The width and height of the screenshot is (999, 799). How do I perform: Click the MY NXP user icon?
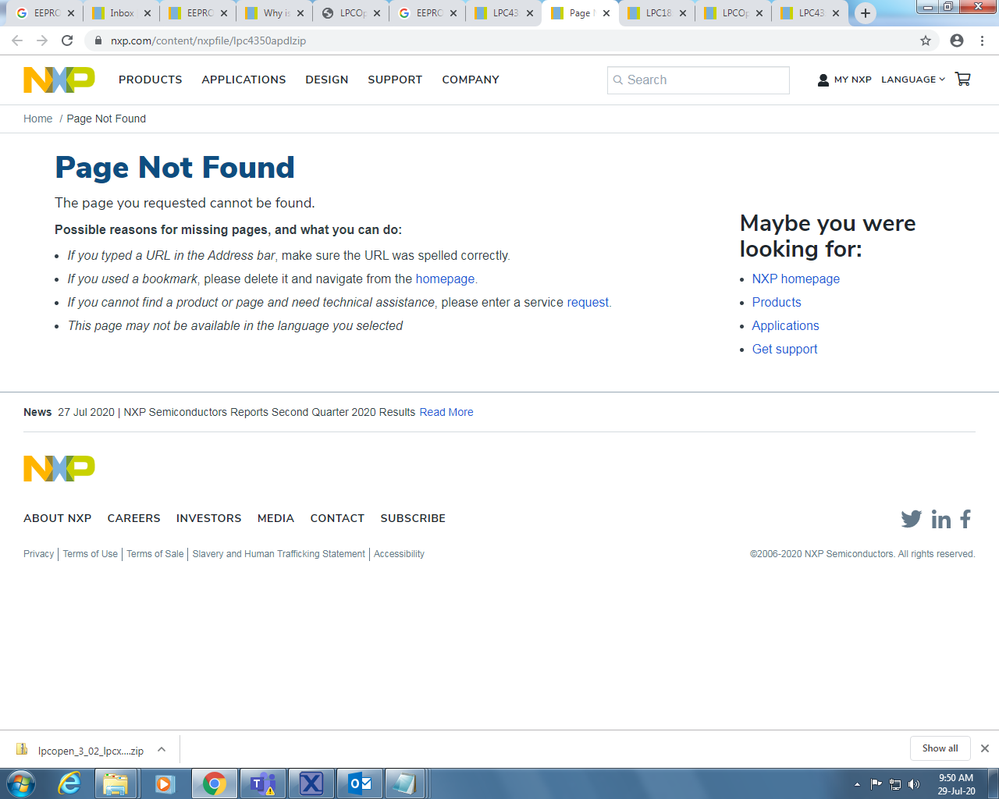tap(823, 80)
